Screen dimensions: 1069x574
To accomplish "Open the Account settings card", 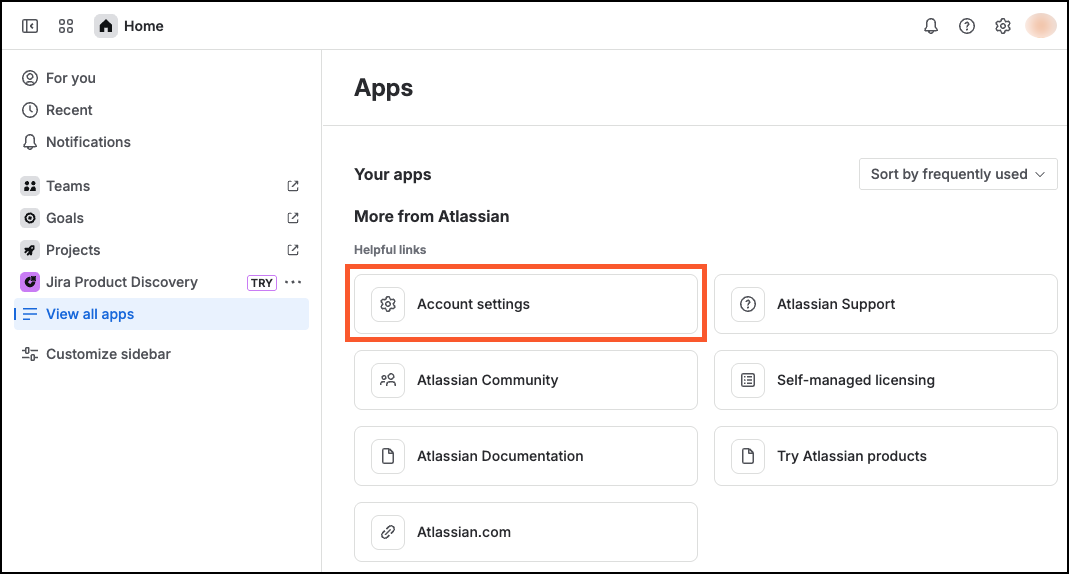I will [526, 304].
